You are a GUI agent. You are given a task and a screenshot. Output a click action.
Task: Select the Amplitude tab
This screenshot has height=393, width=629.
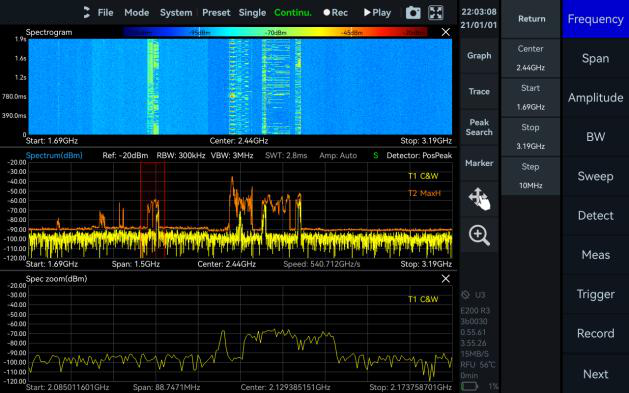595,97
